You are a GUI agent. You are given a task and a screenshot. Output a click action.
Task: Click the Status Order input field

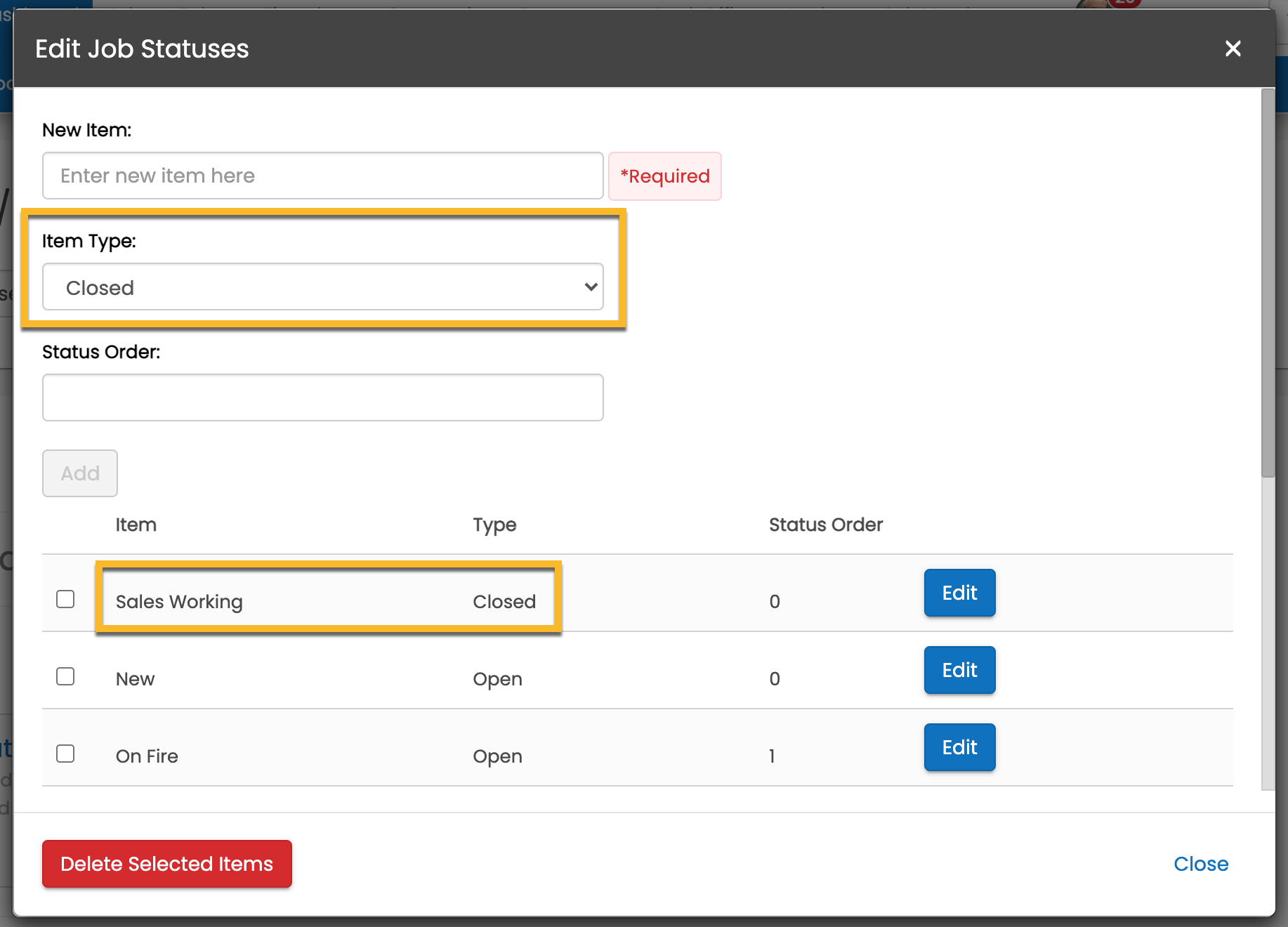tap(323, 397)
